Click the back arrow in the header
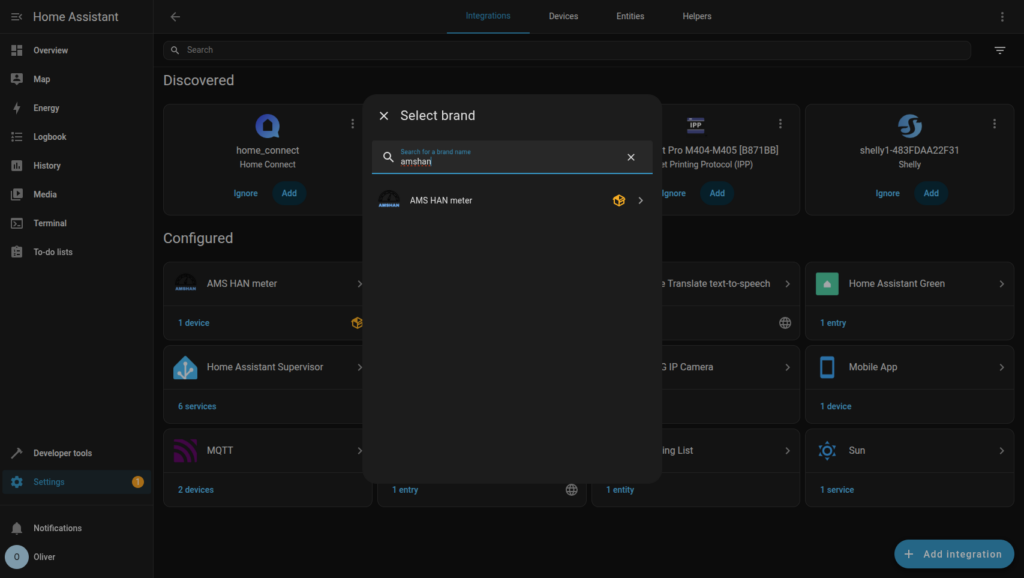The image size is (1024, 578). coord(175,17)
